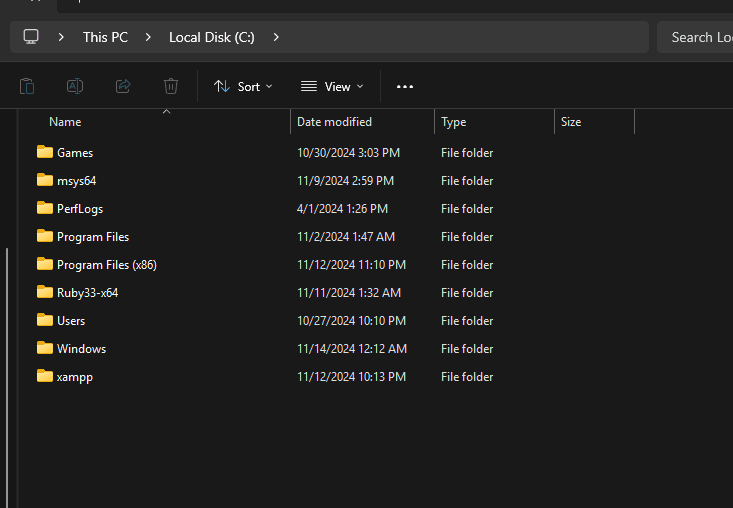Select the xampp folder name
733x508 pixels.
(75, 378)
